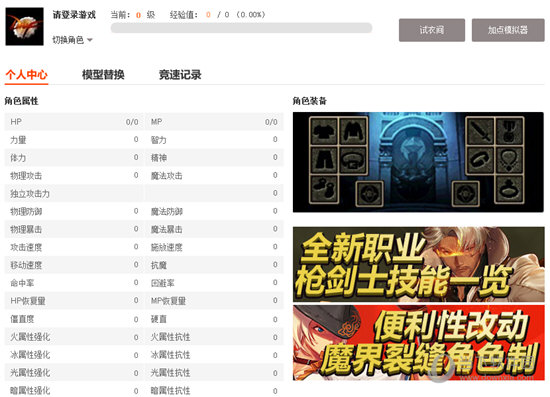Click the 物理暴击 attribute label
The width and height of the screenshot is (550, 397).
point(26,229)
